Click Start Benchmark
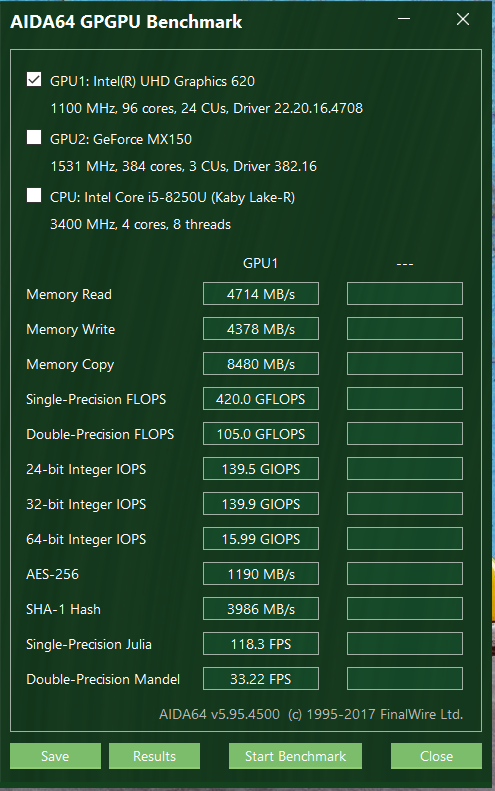495x791 pixels. tap(295, 756)
